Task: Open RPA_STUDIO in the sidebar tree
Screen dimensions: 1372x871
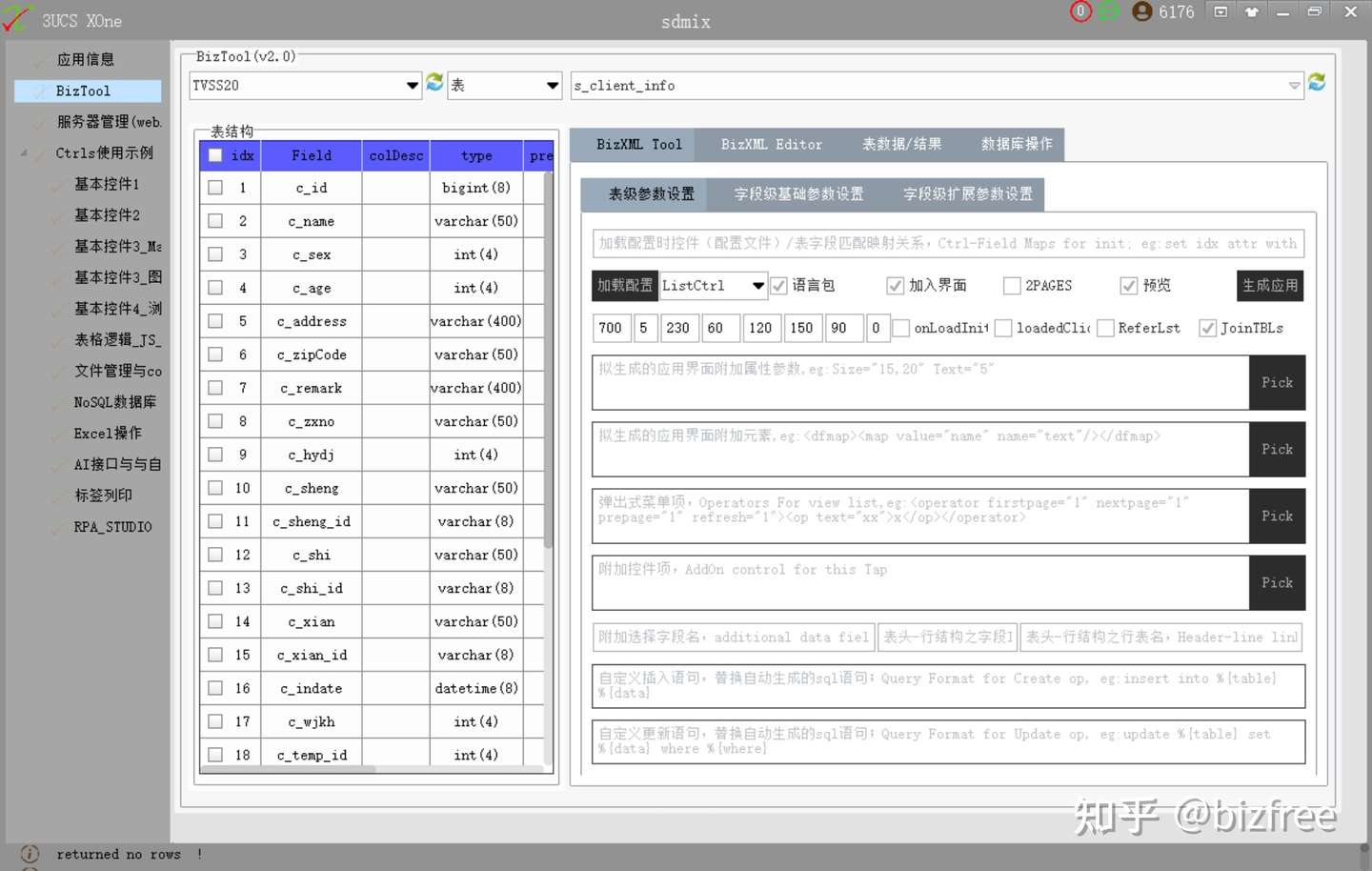Action: pyautogui.click(x=112, y=527)
